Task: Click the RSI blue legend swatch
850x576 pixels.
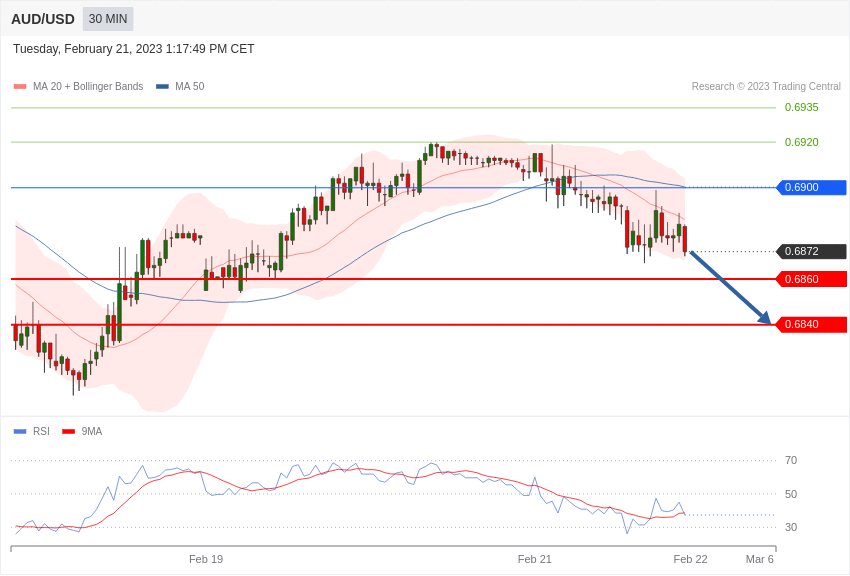Action: tap(20, 432)
